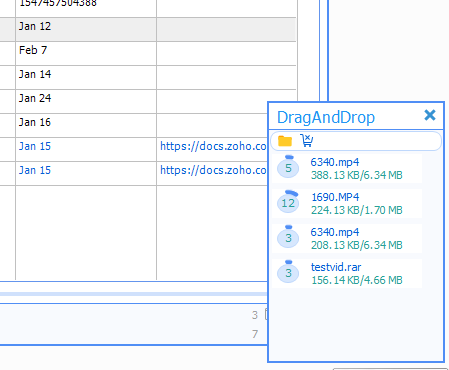Click upload size 224.13 KB/1.70 MB
The height and width of the screenshot is (370, 449).
[357, 210]
